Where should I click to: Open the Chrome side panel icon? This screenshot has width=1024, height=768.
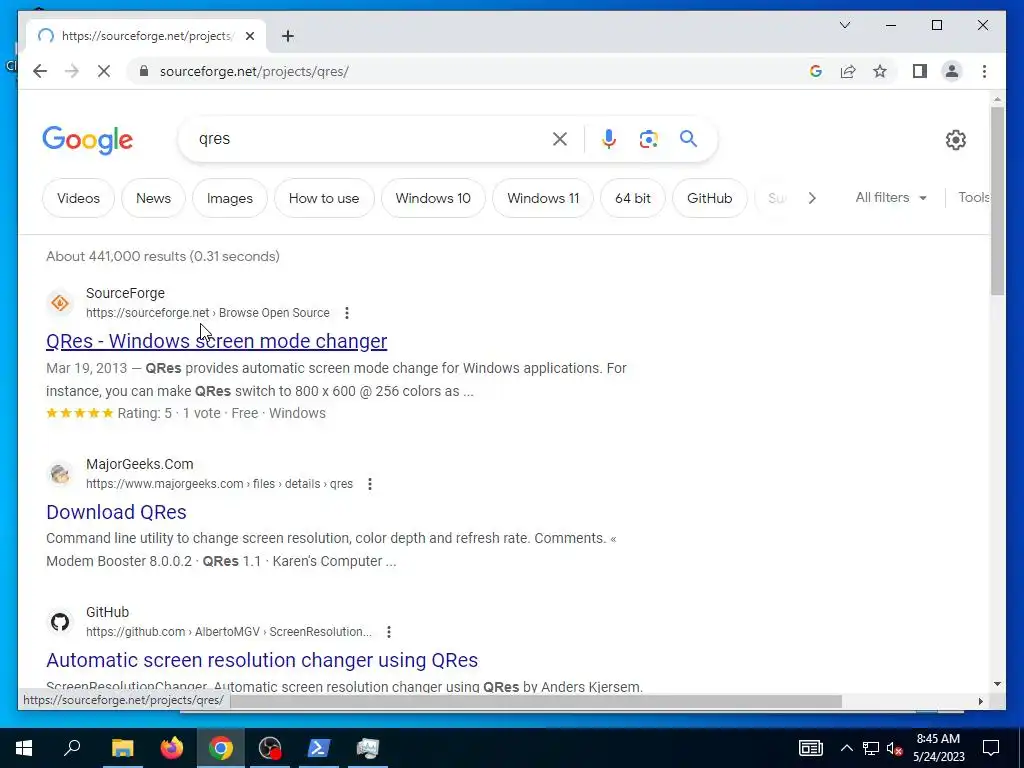[920, 71]
